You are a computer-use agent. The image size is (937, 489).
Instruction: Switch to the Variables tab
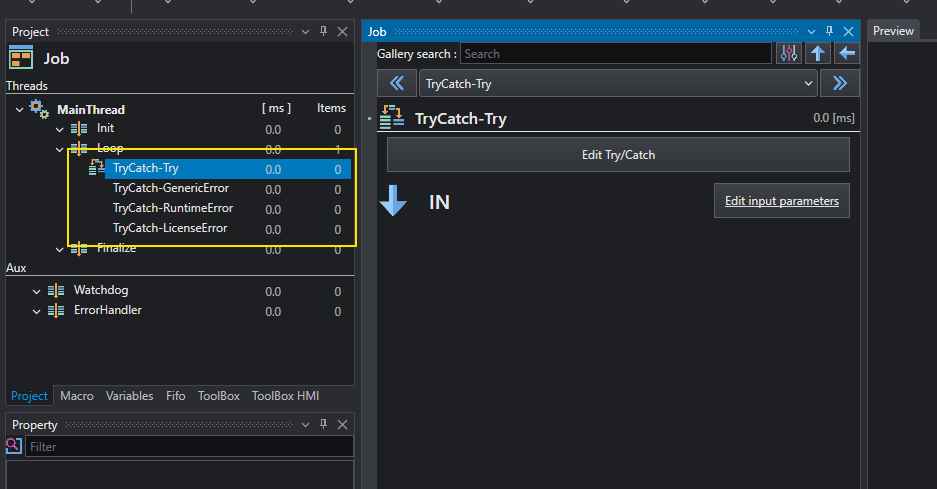pyautogui.click(x=130, y=396)
